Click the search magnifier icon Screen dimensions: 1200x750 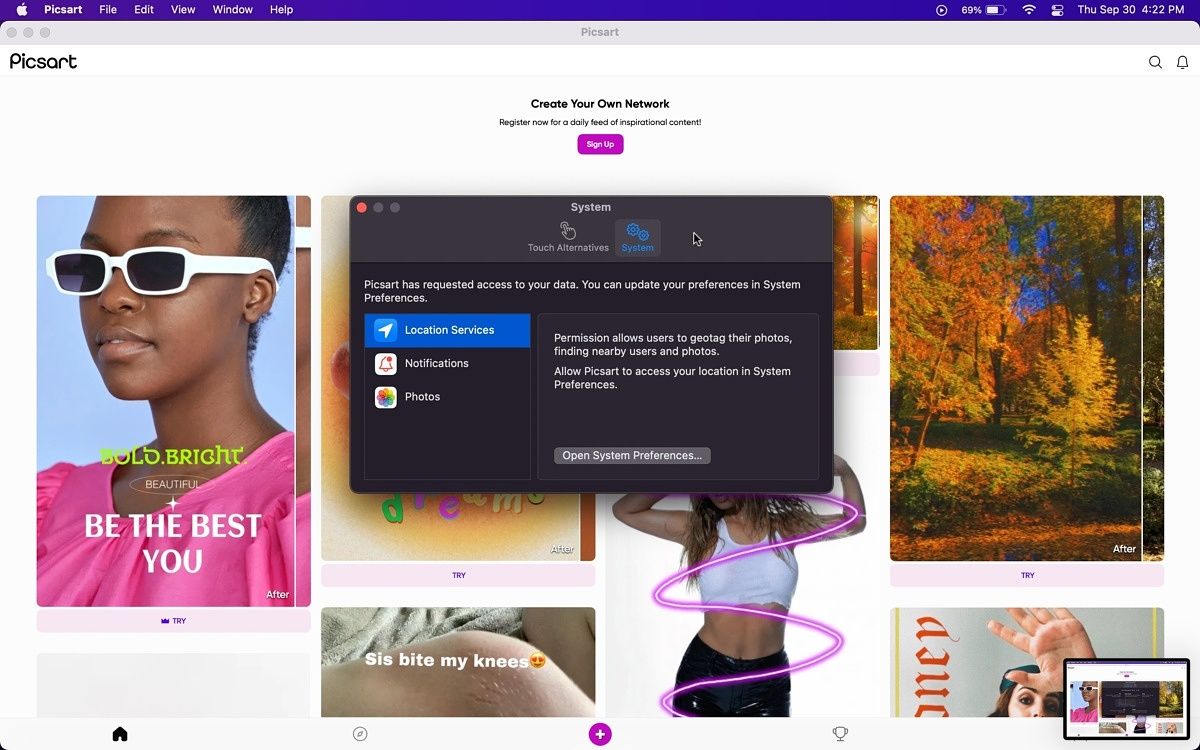coord(1155,62)
